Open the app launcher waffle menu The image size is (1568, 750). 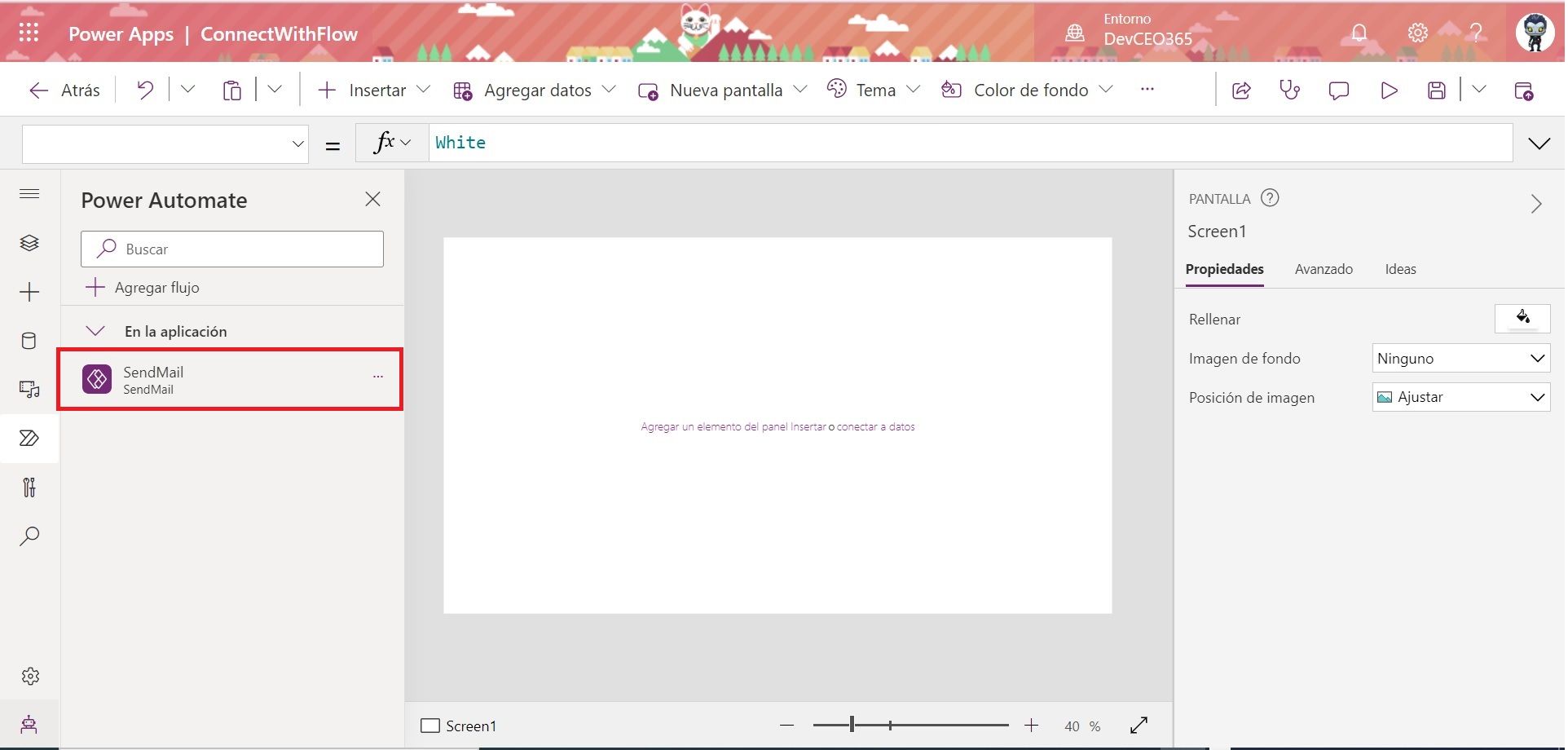[x=29, y=33]
